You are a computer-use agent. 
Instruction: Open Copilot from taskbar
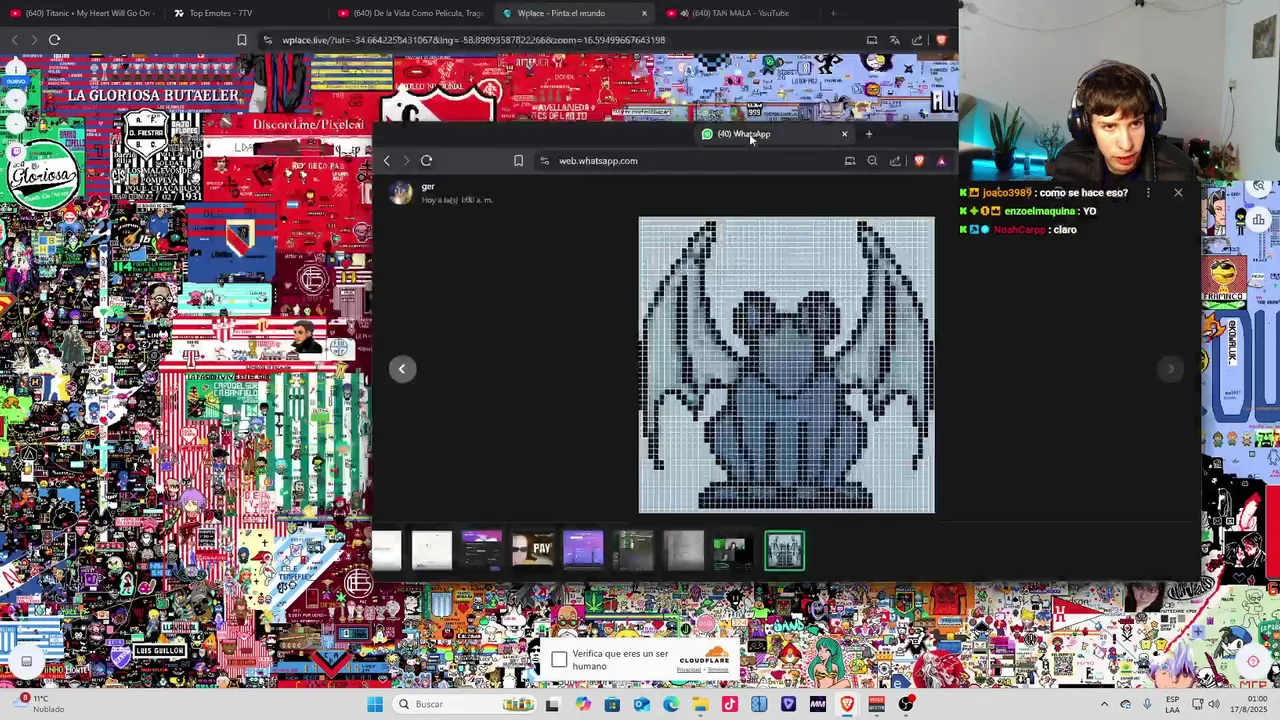tap(582, 704)
